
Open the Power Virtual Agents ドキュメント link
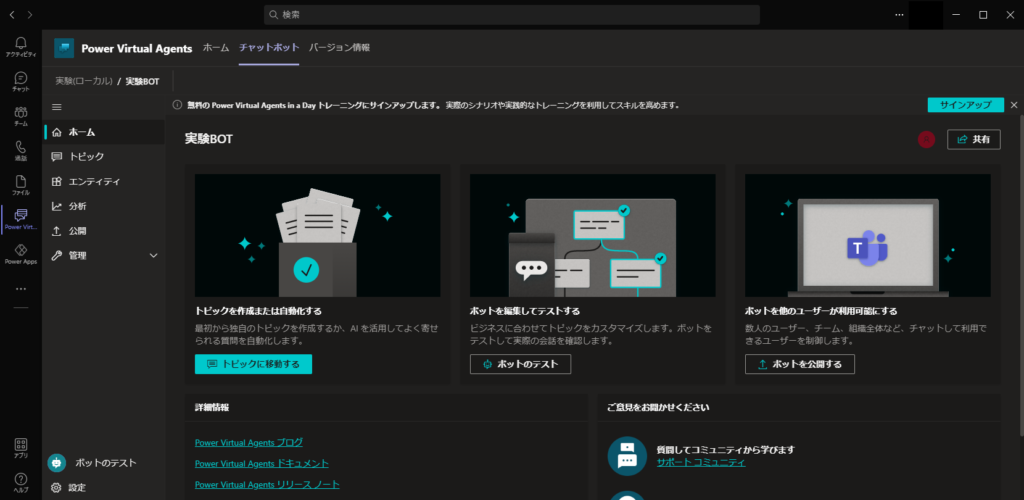pyautogui.click(x=261, y=463)
